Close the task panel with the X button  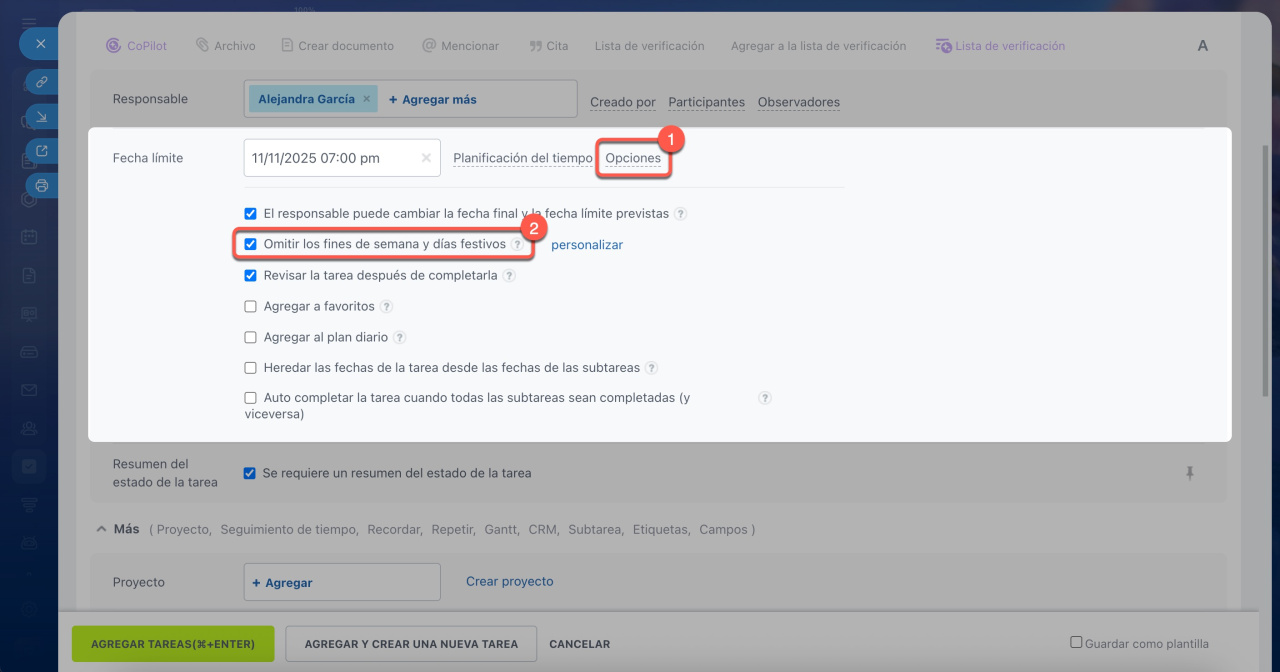40,44
